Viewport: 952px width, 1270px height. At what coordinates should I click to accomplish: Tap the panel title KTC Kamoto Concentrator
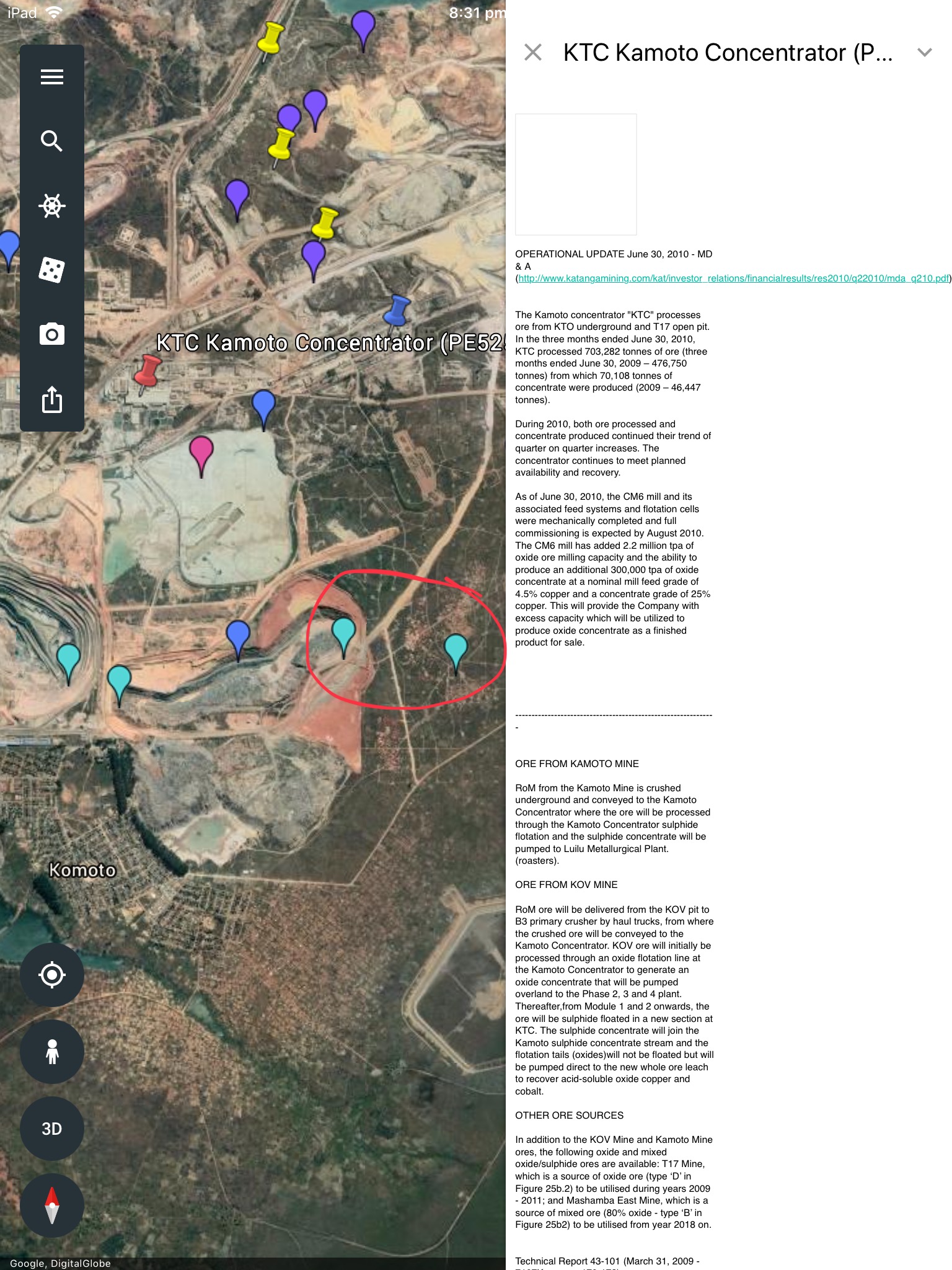[x=728, y=53]
